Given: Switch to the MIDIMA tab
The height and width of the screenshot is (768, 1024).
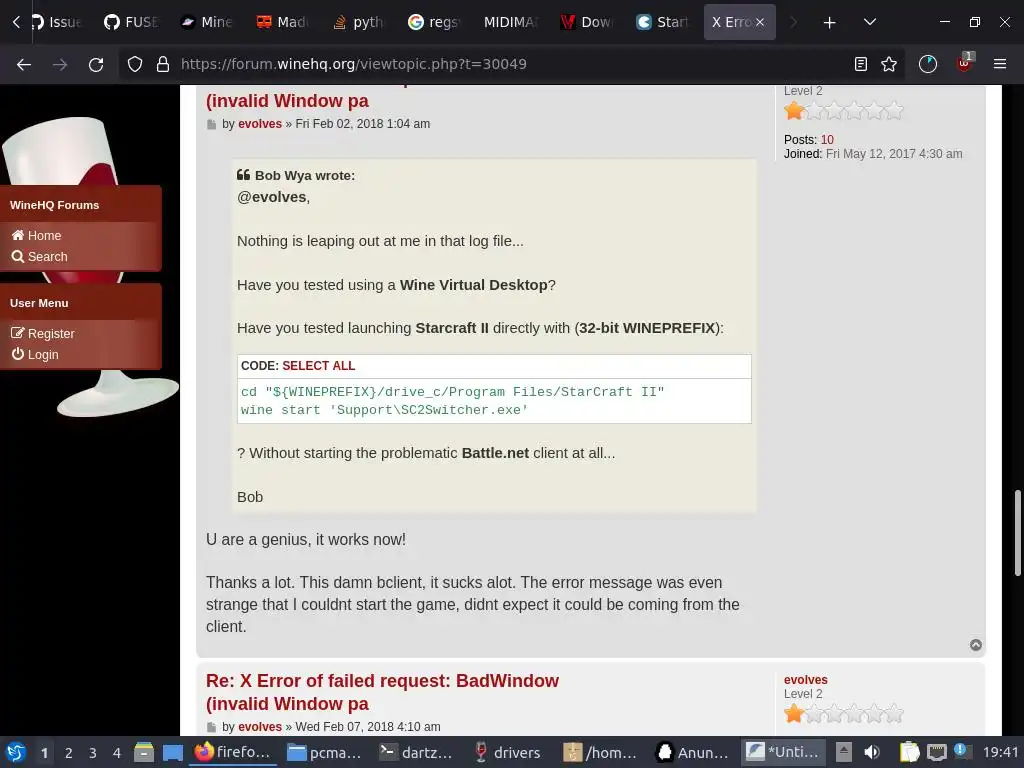Looking at the screenshot, I should point(510,22).
